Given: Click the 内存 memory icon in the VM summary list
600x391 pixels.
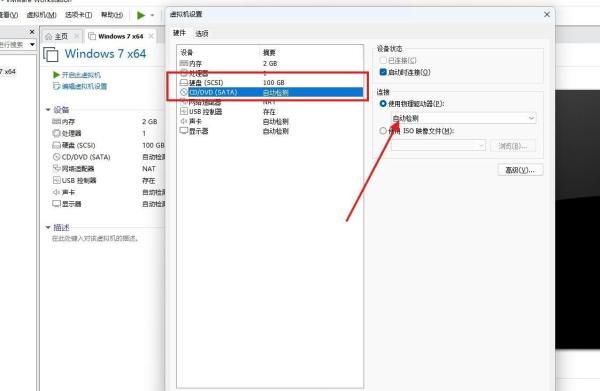Looking at the screenshot, I should click(56, 121).
